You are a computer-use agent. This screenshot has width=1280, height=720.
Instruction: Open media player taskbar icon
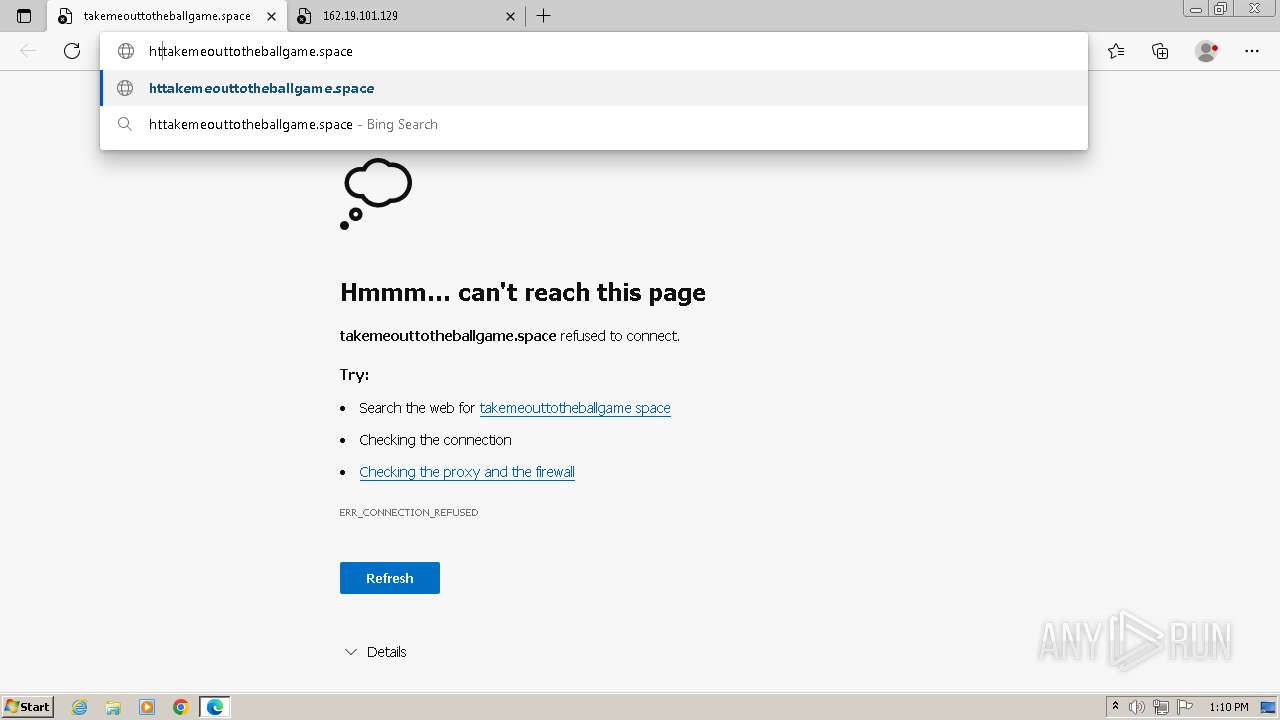click(147, 707)
